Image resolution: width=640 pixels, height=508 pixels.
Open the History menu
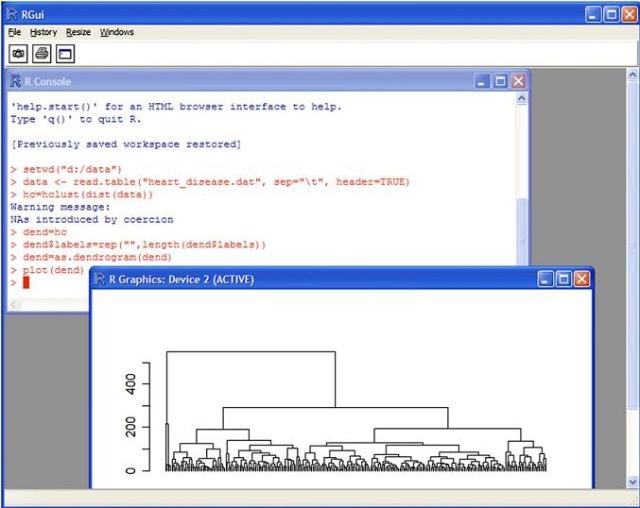pyautogui.click(x=43, y=32)
